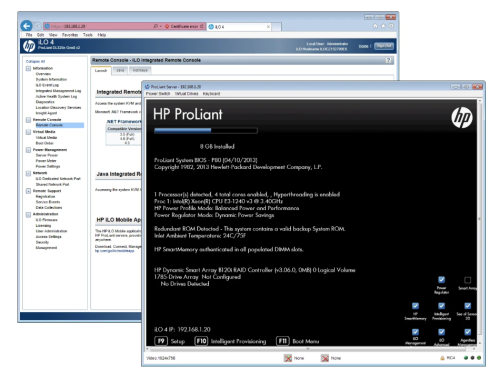Open the Help menu in browser

(x=102, y=35)
